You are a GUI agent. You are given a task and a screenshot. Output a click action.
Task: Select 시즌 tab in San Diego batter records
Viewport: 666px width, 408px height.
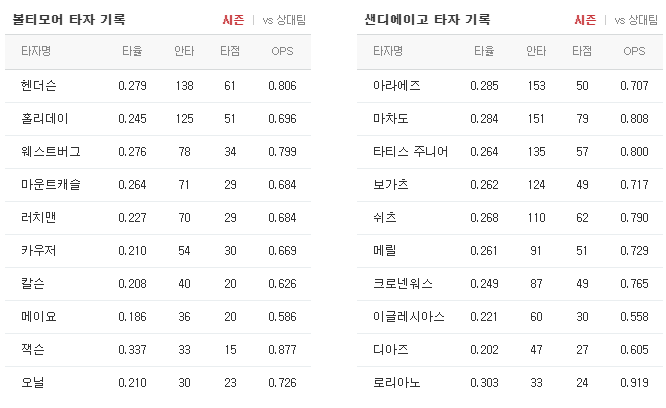tap(585, 20)
